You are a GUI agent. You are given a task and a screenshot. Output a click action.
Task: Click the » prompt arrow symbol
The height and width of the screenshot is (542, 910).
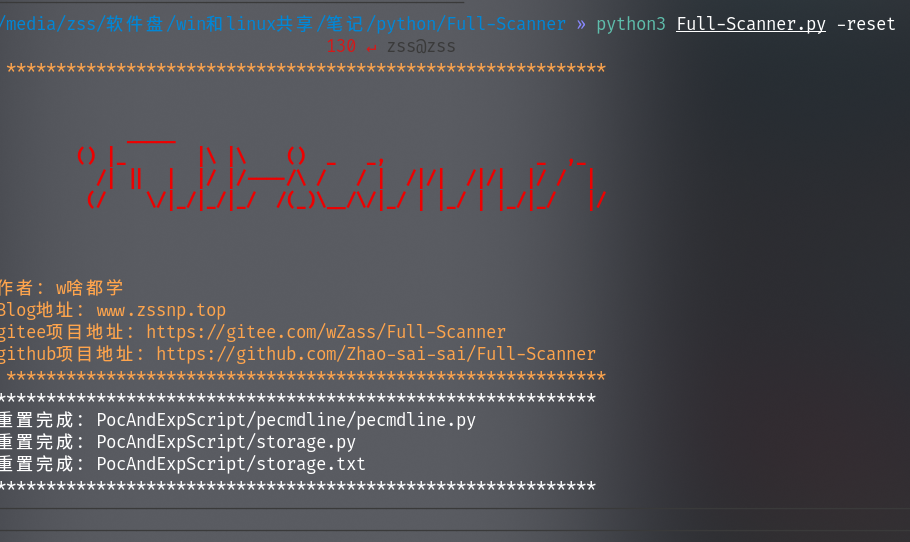click(x=581, y=24)
